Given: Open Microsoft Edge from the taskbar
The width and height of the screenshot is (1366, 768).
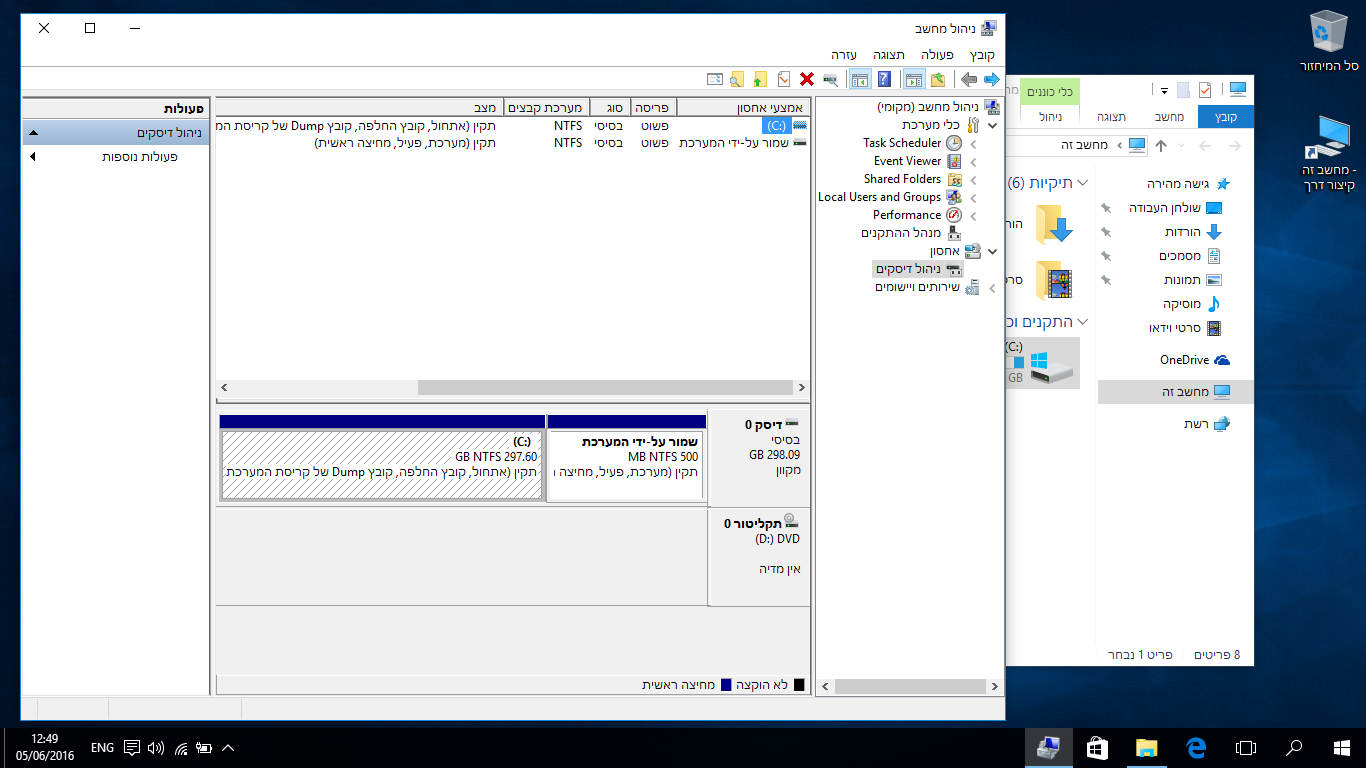Looking at the screenshot, I should pyautogui.click(x=1195, y=747).
